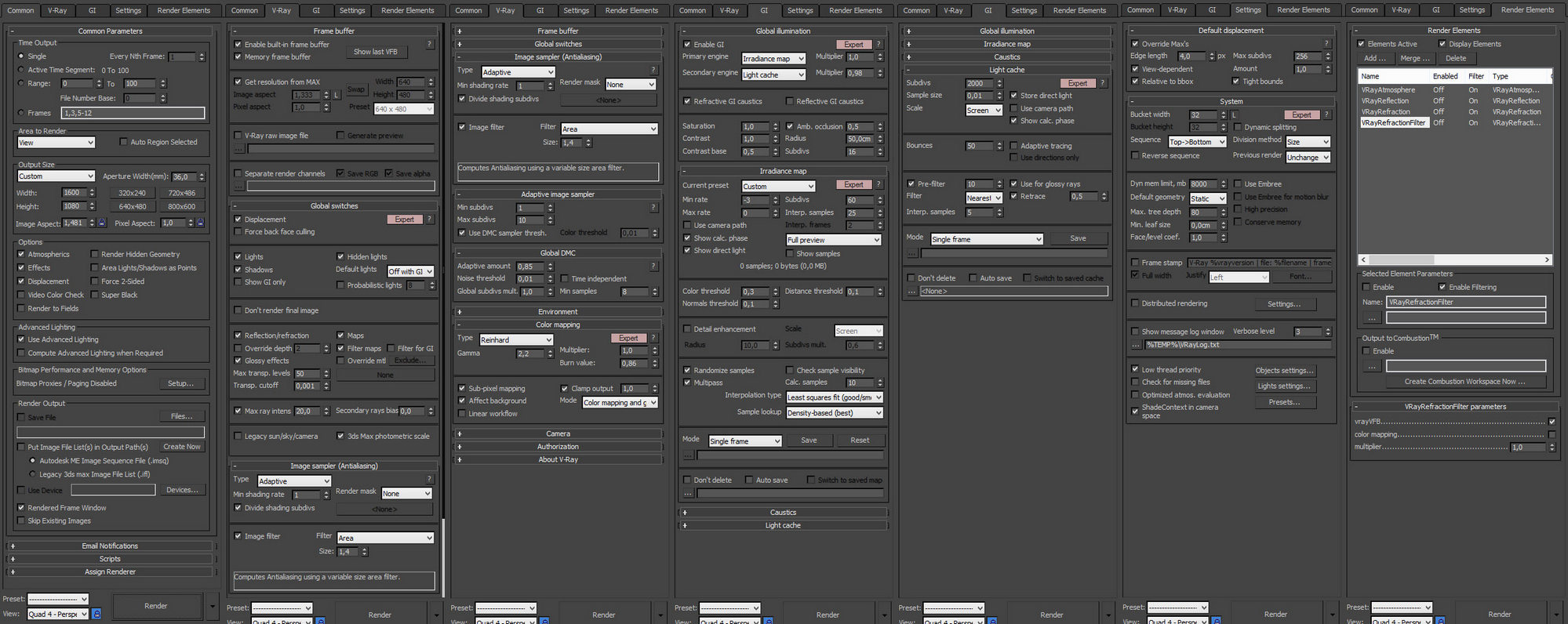Enable the Distributed rendering checkbox
The image size is (1568, 624).
1135,303
